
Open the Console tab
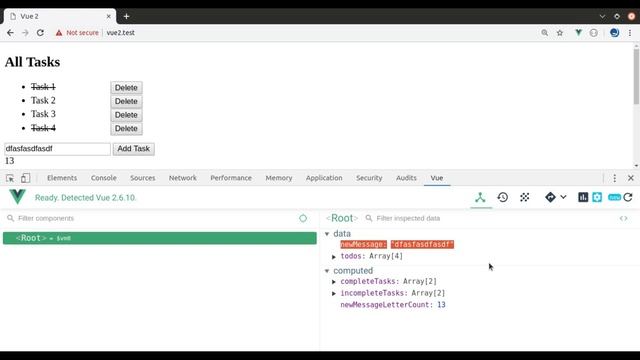104,178
